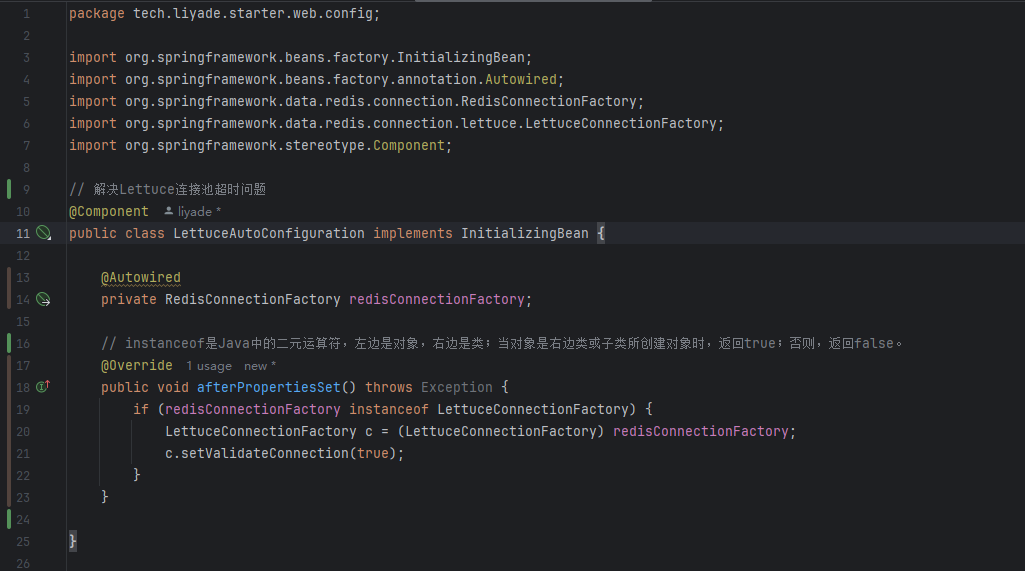Click the import of annotation.Autowired
This screenshot has width=1025, height=571.
point(316,79)
